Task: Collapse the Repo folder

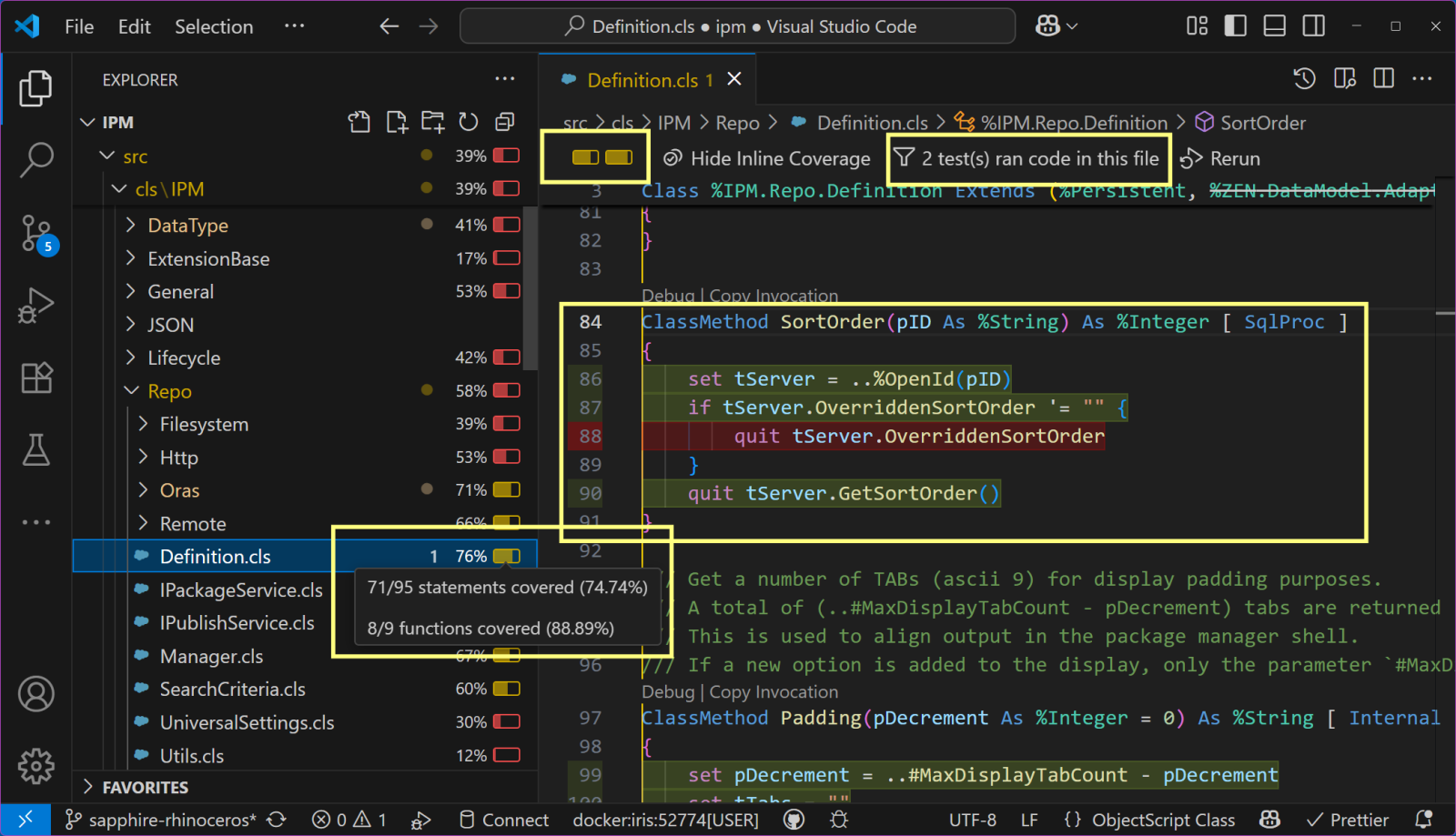Action: point(169,391)
